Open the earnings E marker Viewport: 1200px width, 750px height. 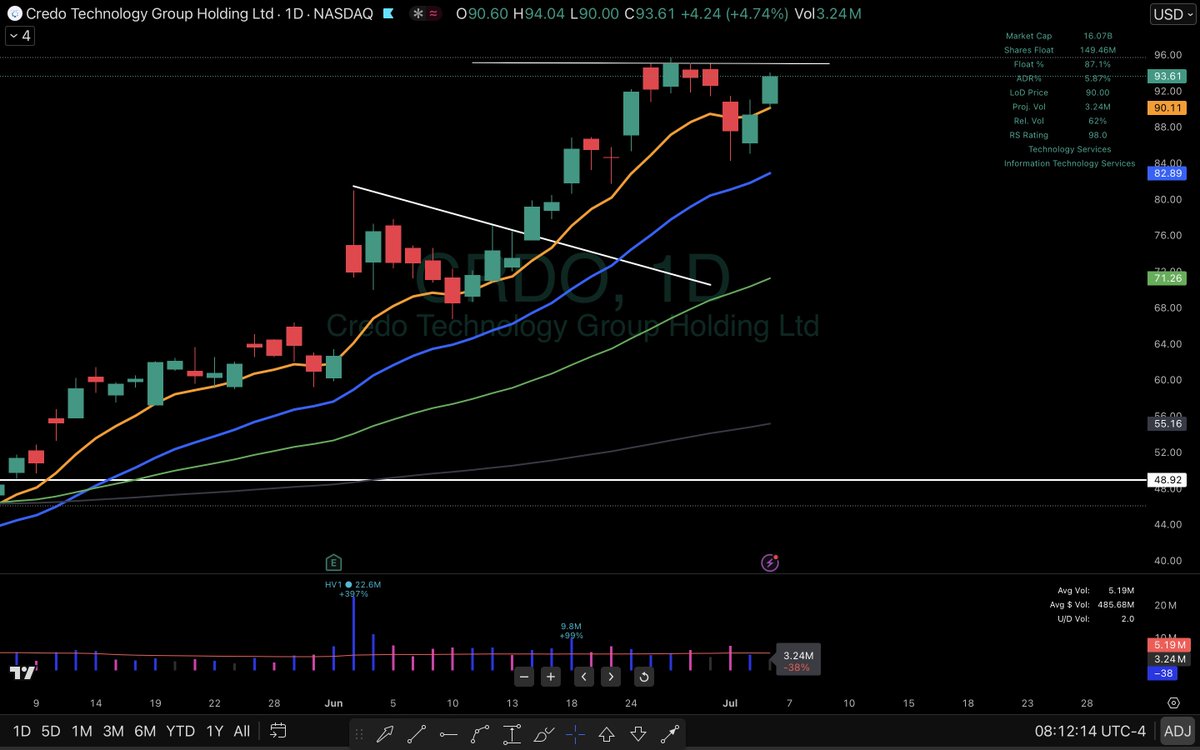[x=333, y=563]
